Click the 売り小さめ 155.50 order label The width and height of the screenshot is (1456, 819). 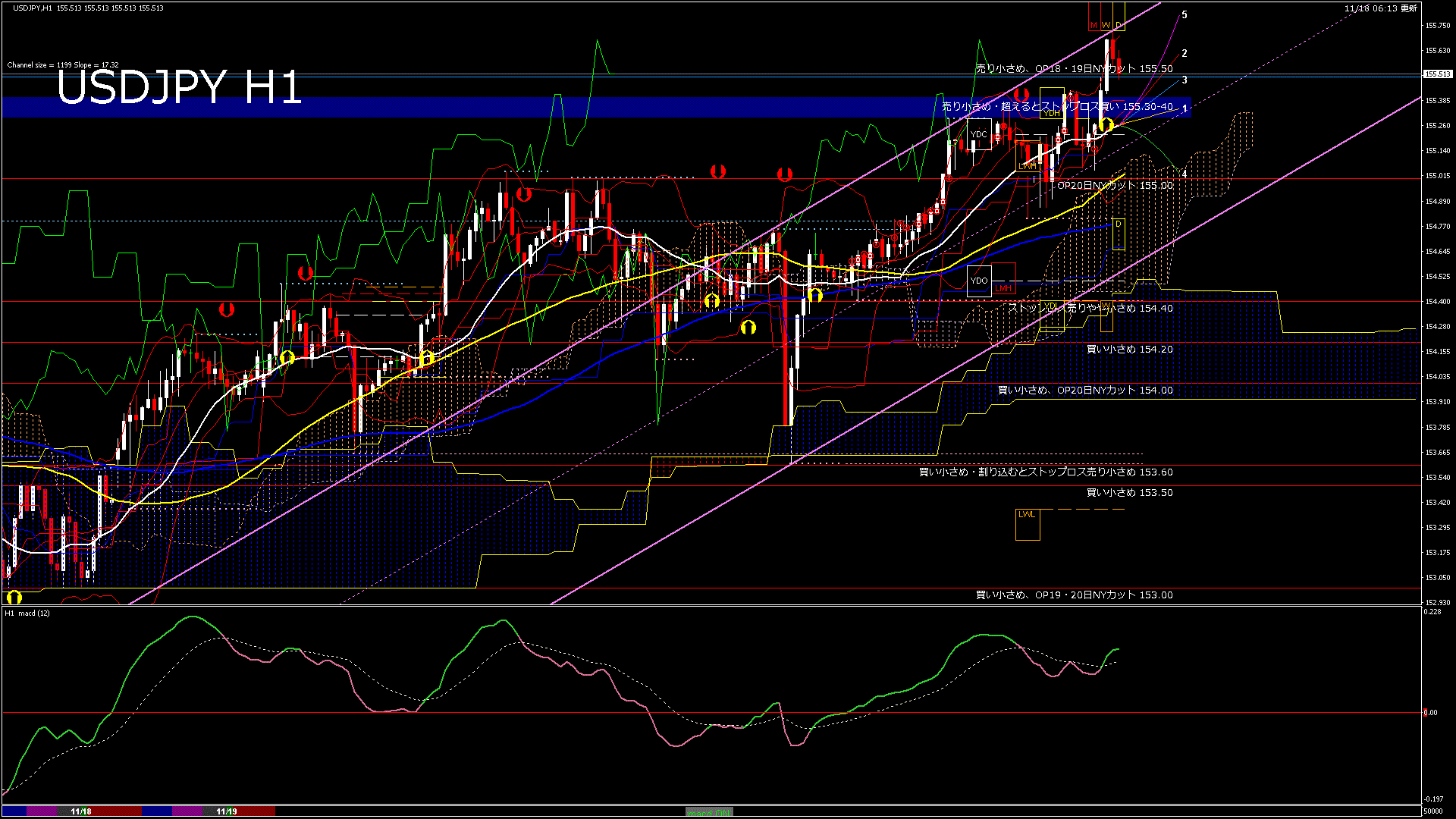[x=1074, y=69]
